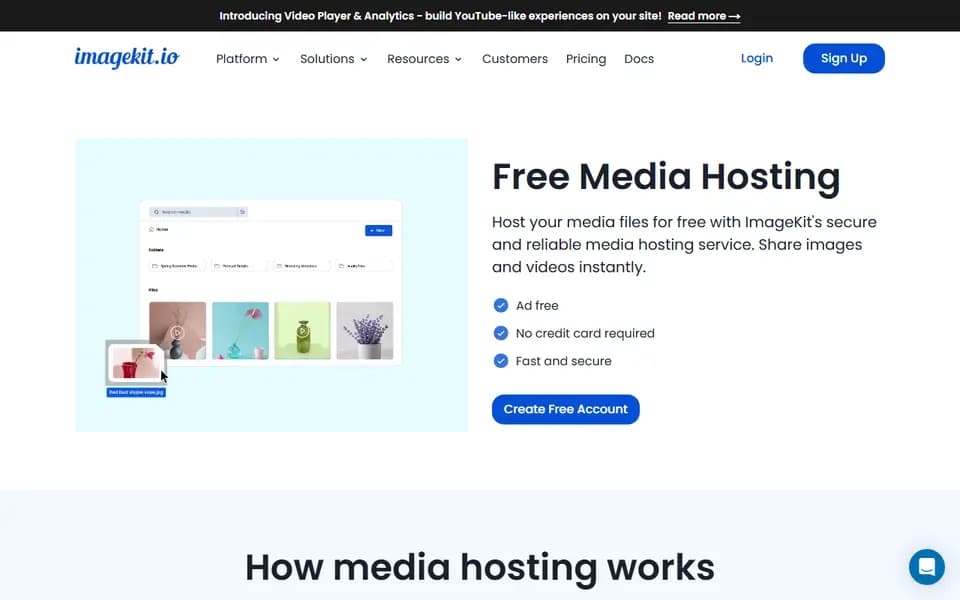
Task: Click the Fast and secure checkmark icon
Action: 501,361
